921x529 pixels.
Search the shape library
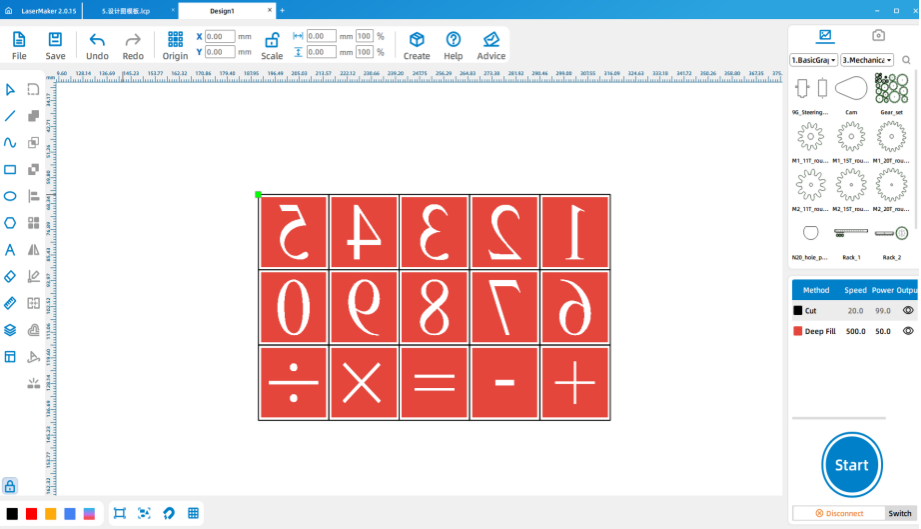tap(906, 60)
